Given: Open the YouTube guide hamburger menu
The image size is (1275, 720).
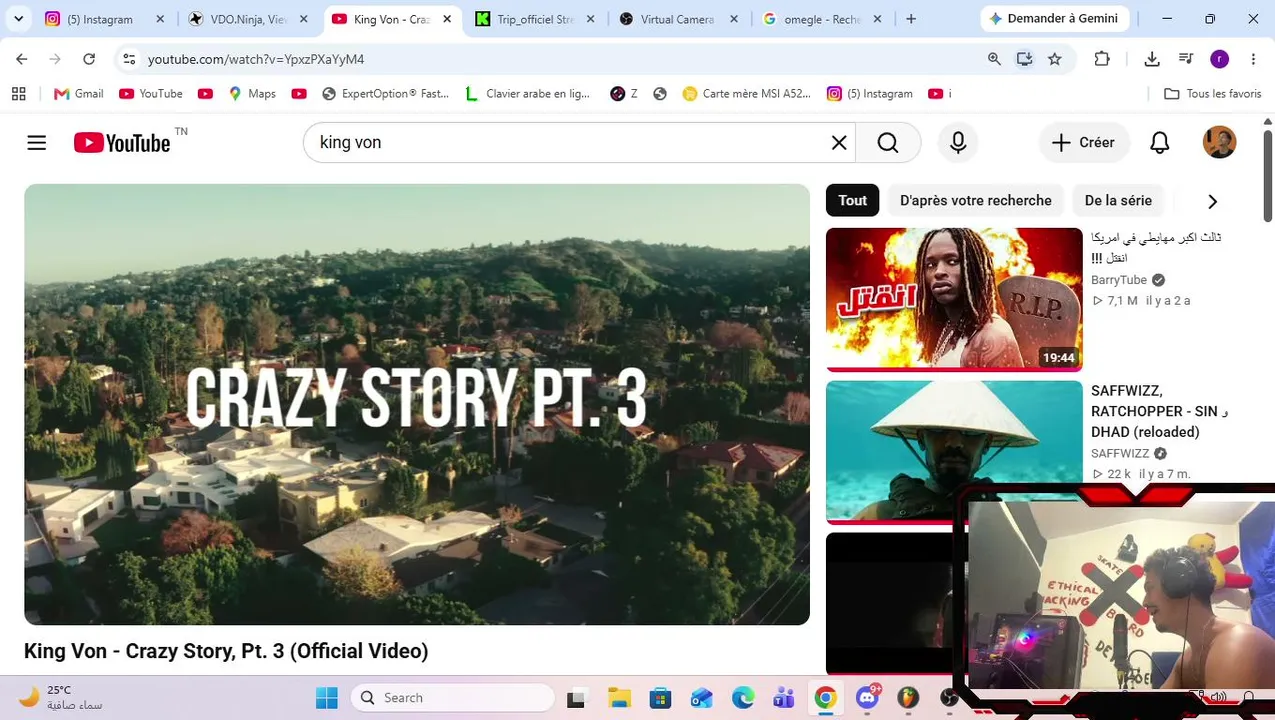Looking at the screenshot, I should (x=37, y=143).
